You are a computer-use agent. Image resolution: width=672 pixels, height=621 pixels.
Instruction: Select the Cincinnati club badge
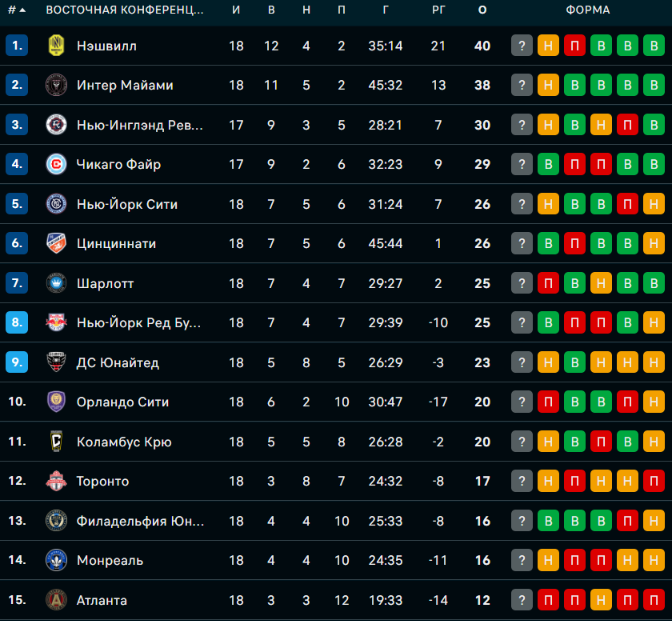56,243
